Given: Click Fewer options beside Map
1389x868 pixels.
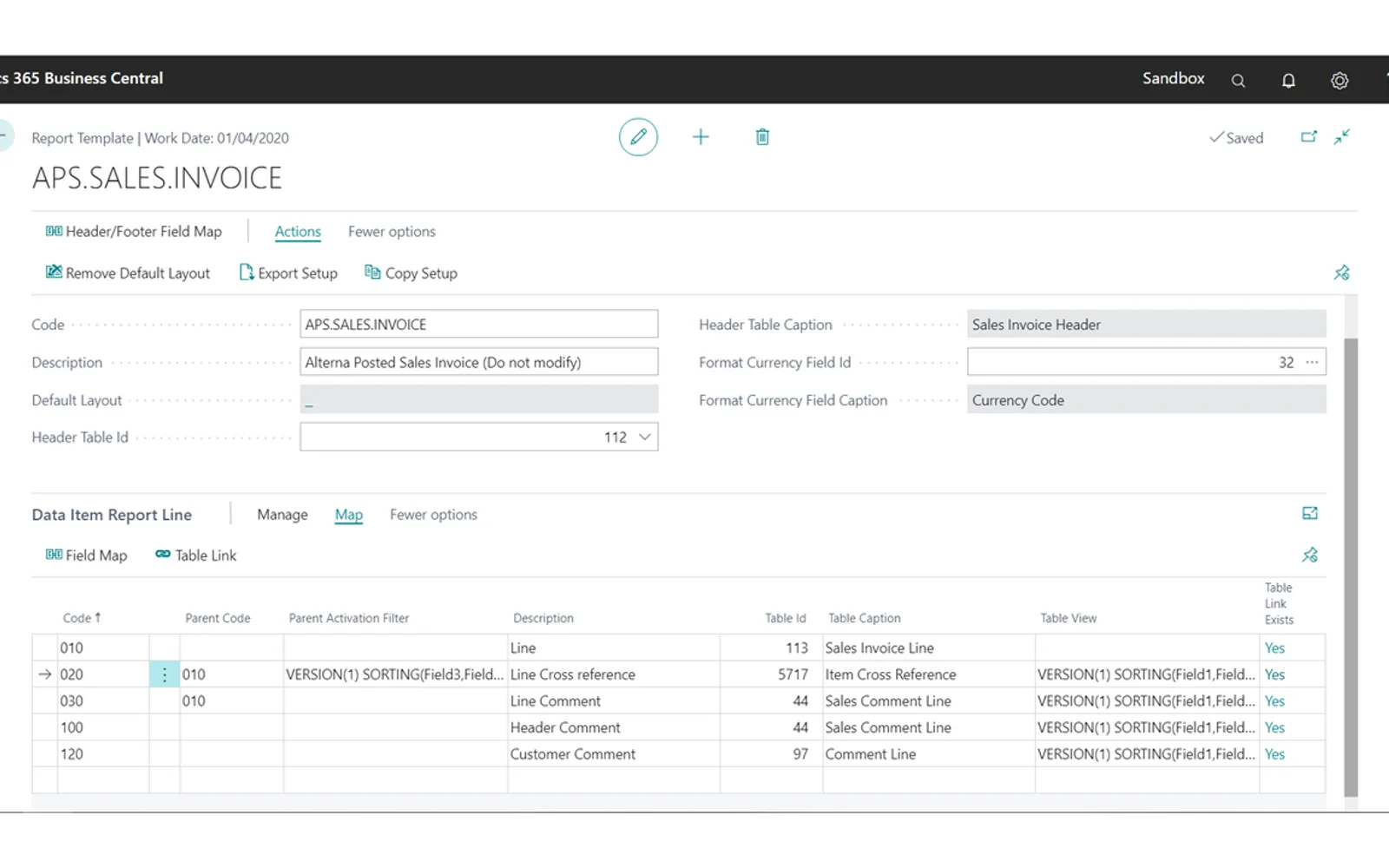Looking at the screenshot, I should (x=433, y=515).
